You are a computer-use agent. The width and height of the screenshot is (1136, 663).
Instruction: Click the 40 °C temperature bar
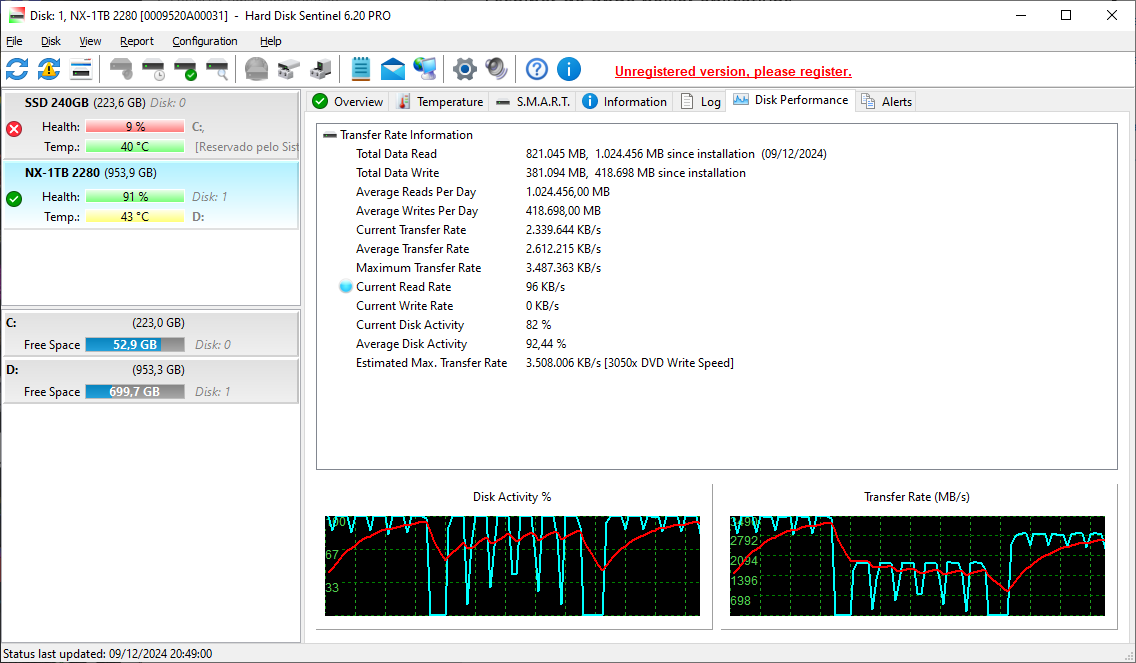click(135, 147)
